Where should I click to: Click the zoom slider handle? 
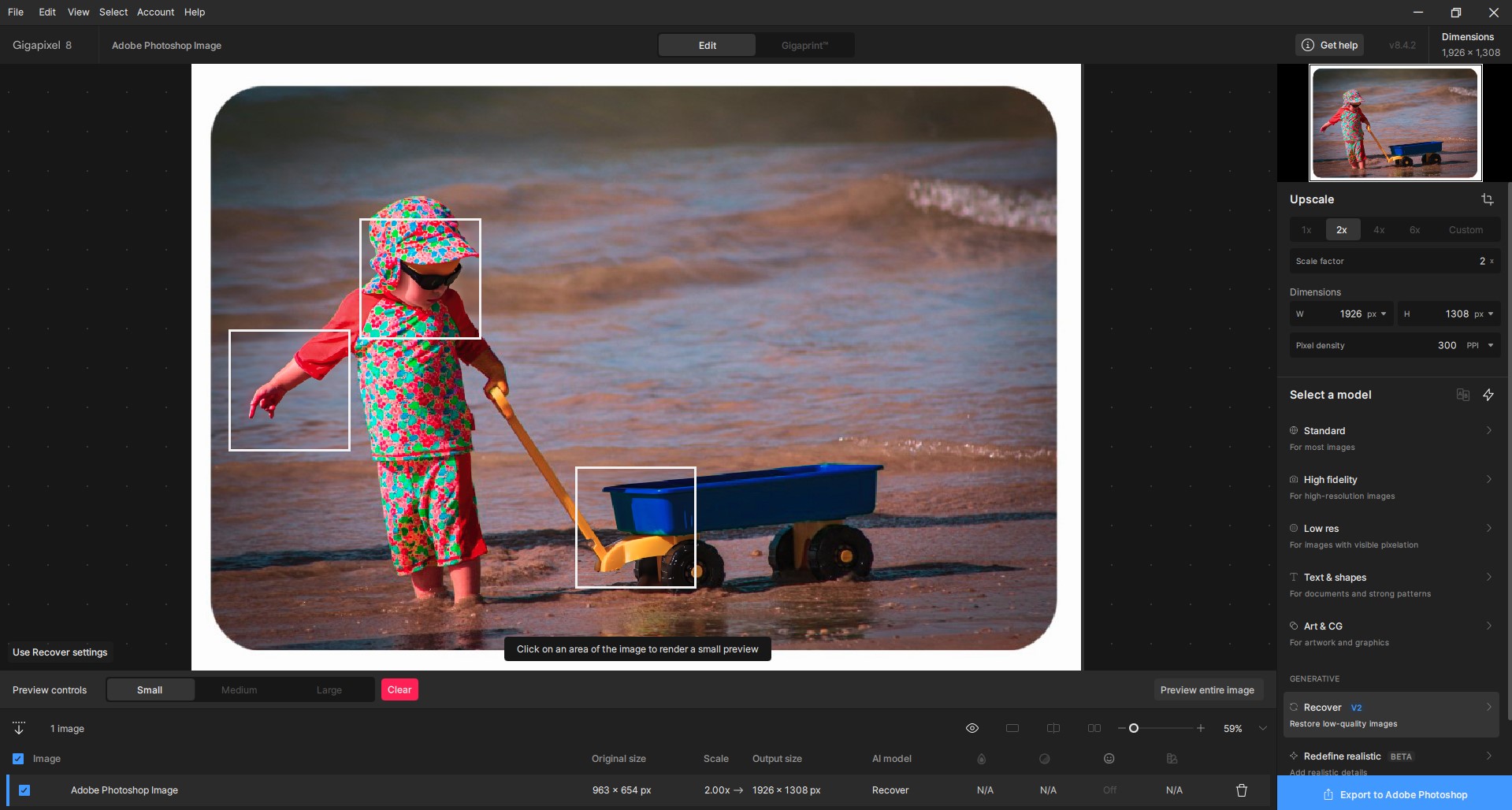pyautogui.click(x=1134, y=728)
